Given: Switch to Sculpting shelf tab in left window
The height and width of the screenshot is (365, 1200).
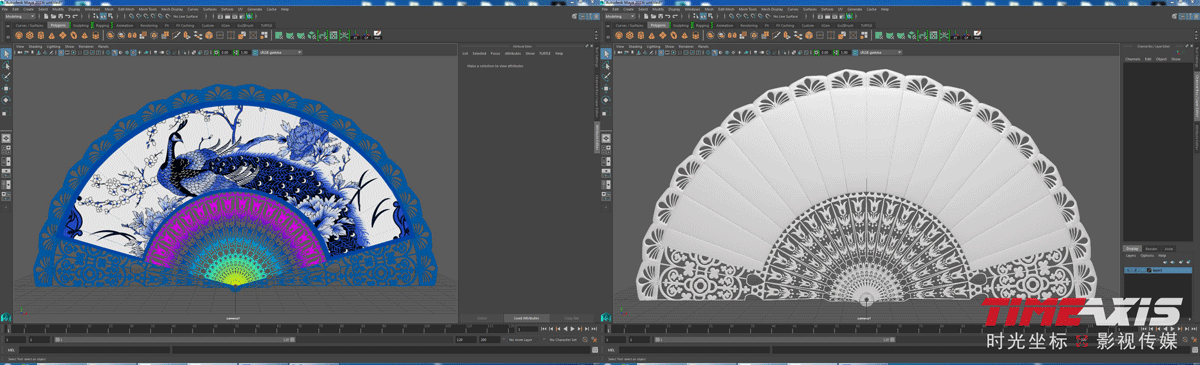Looking at the screenshot, I should tap(81, 25).
